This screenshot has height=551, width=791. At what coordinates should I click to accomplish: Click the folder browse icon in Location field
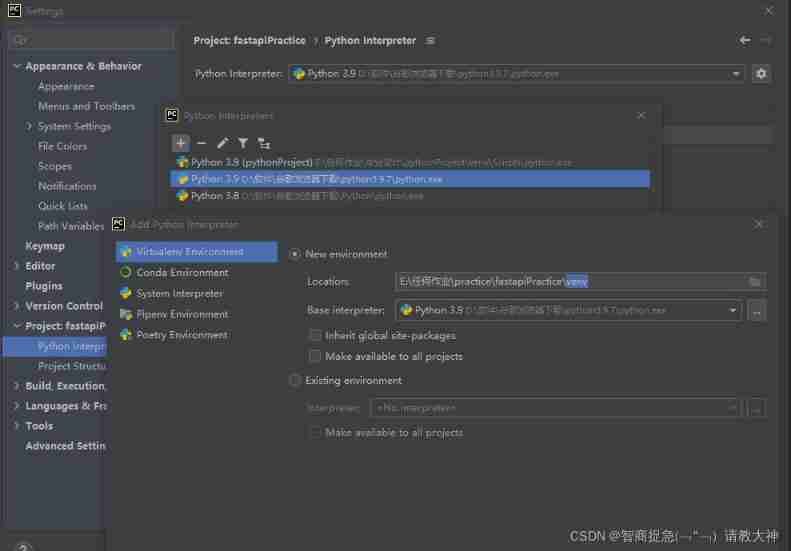[755, 282]
